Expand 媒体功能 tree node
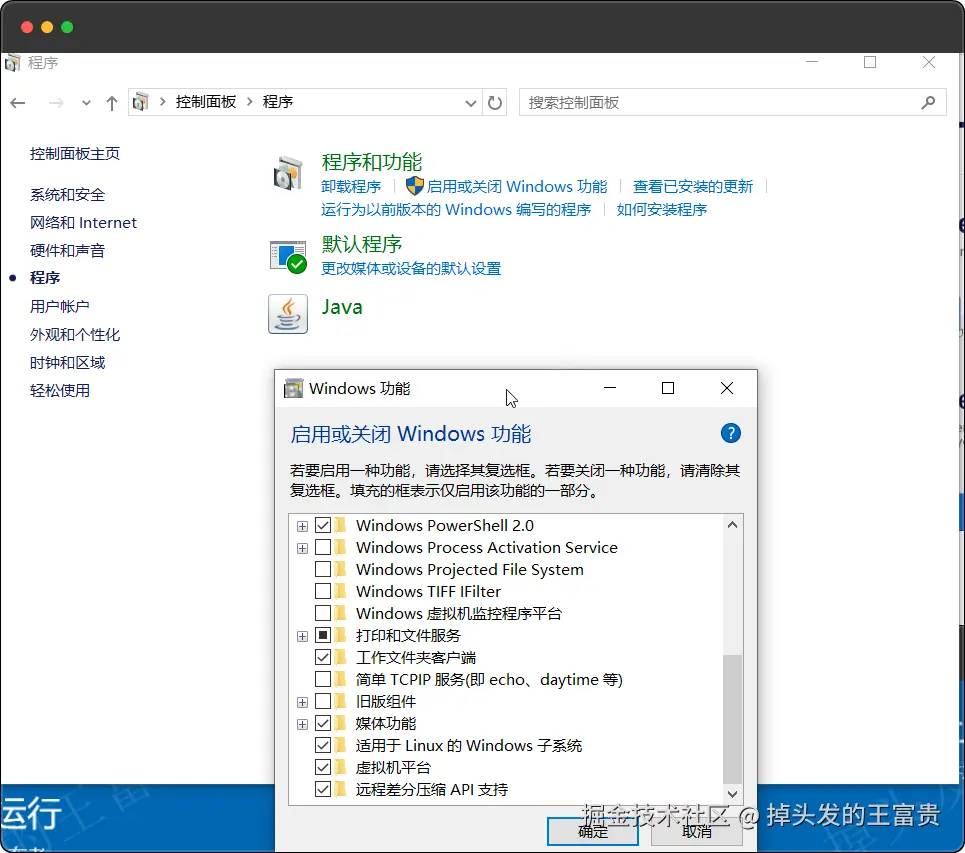This screenshot has width=965, height=853. point(302,724)
